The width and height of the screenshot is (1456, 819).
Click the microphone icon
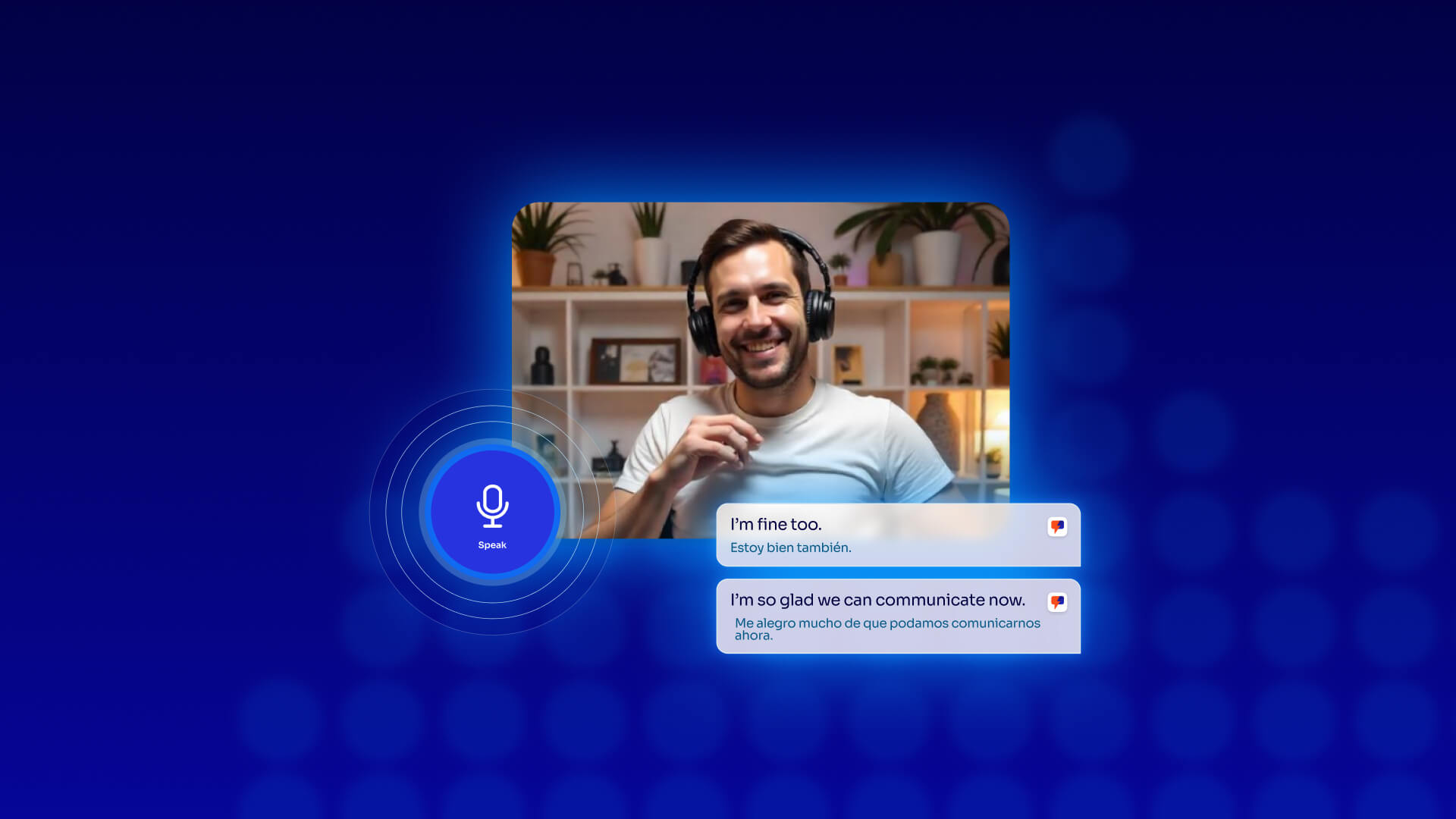[492, 506]
